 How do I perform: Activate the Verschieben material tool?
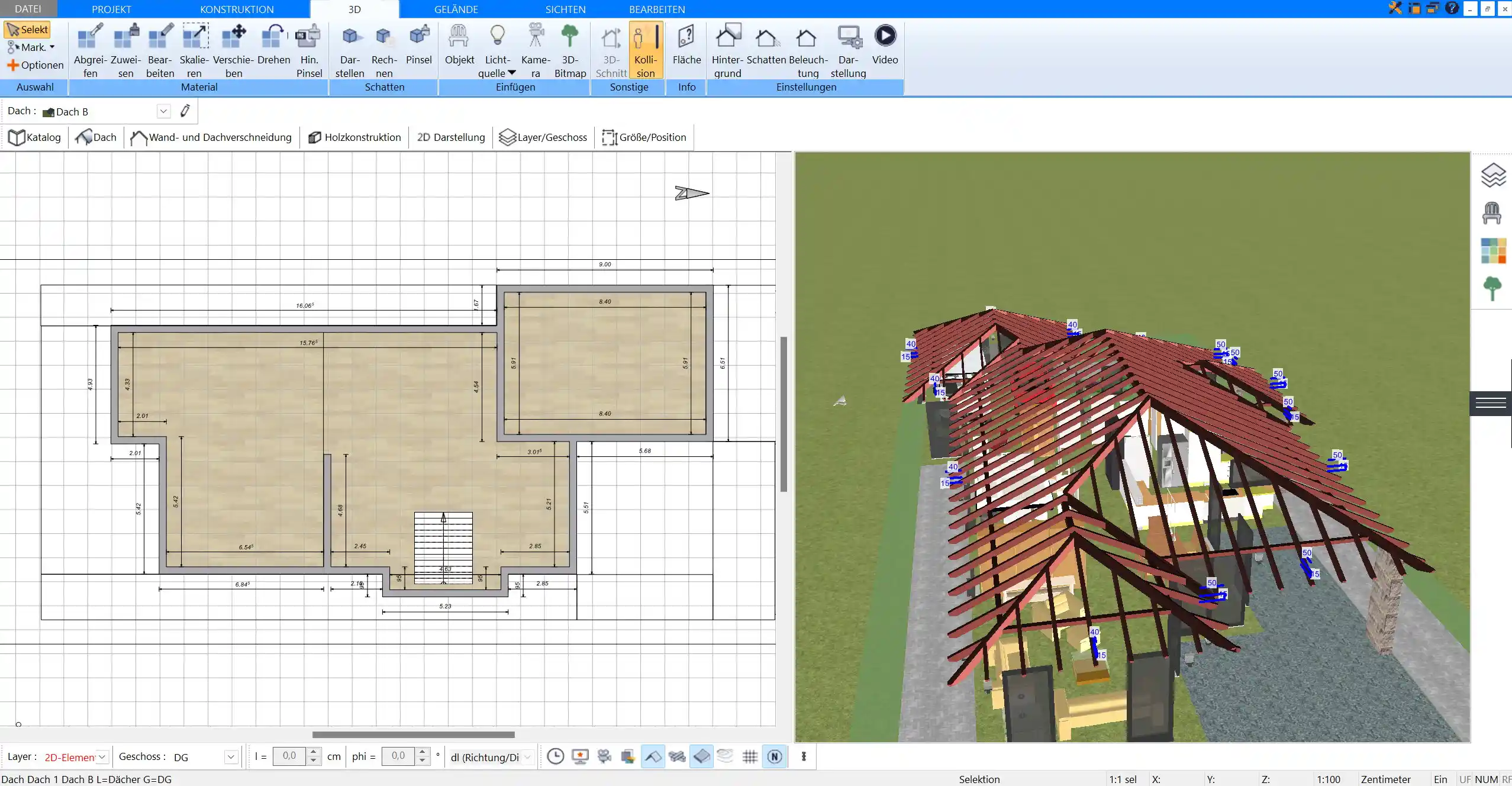234,51
